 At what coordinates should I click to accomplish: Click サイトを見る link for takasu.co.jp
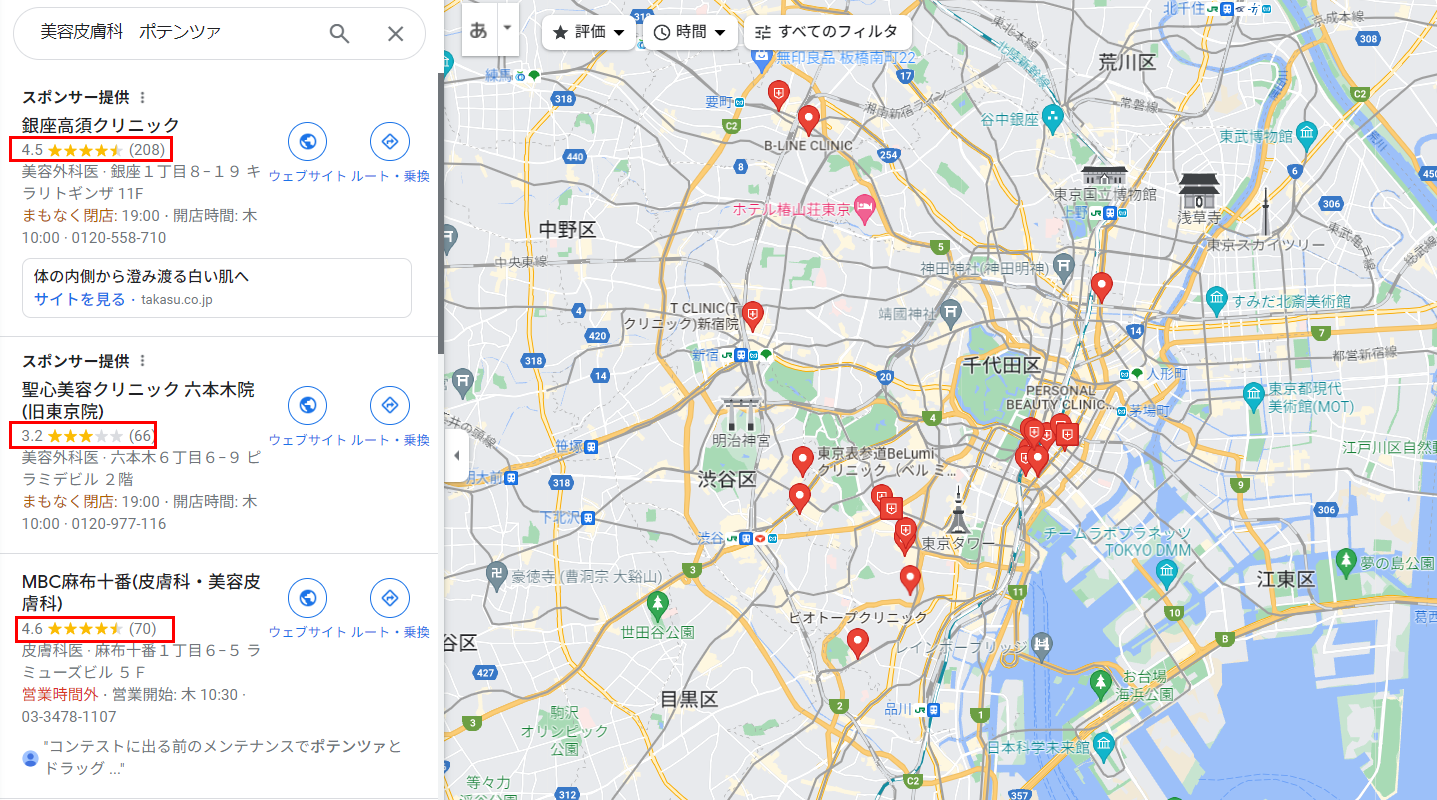coord(80,299)
